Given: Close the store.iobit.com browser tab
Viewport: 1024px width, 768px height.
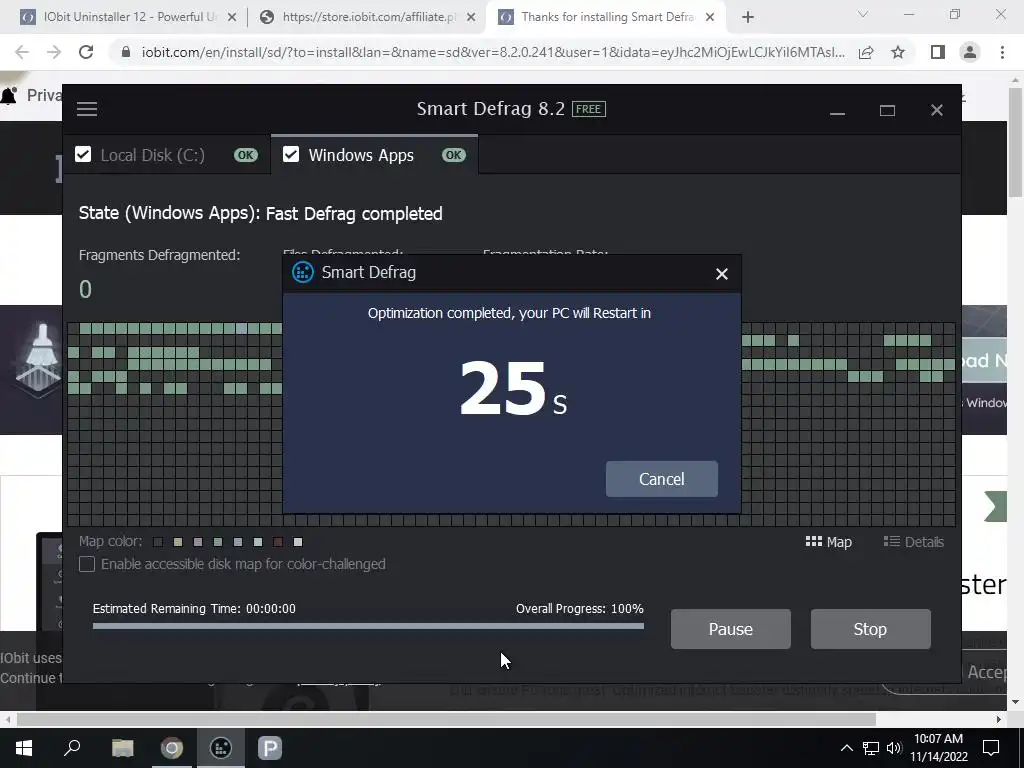Looking at the screenshot, I should click(471, 18).
